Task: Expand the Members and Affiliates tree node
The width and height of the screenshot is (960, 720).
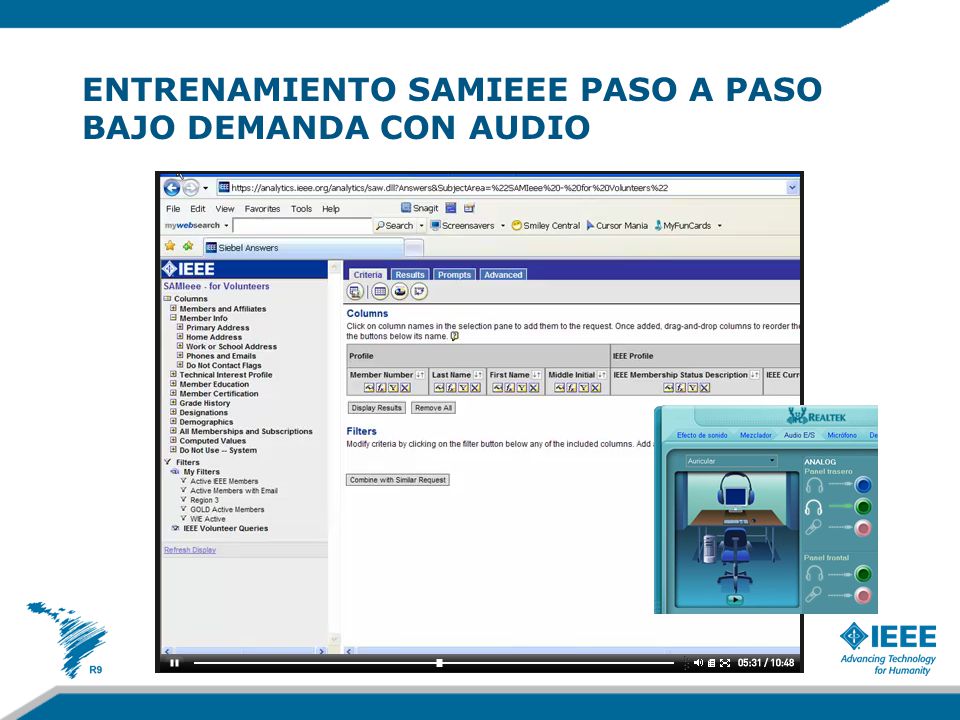Action: (x=173, y=309)
